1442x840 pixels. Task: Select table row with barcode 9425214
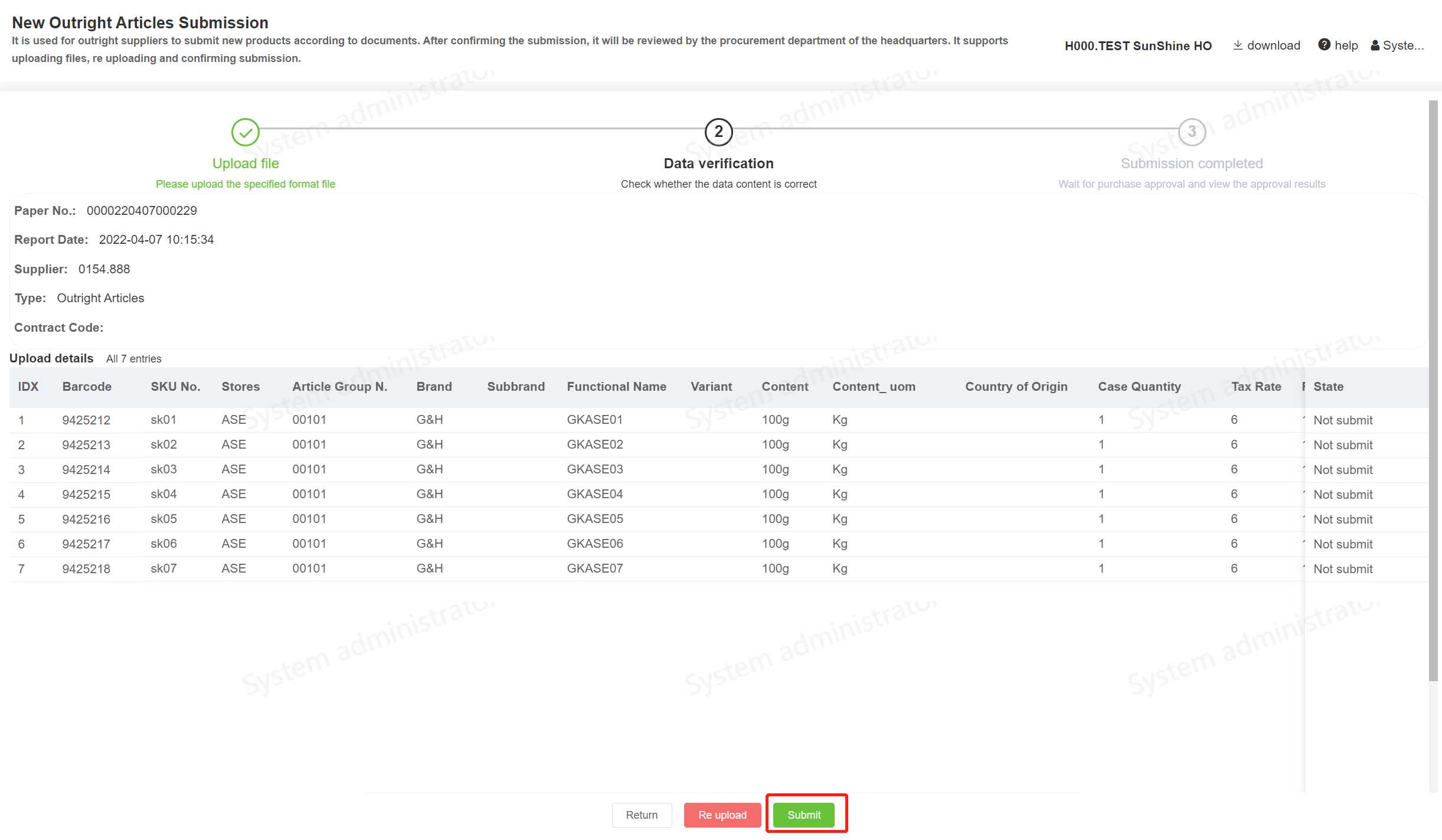[86, 470]
